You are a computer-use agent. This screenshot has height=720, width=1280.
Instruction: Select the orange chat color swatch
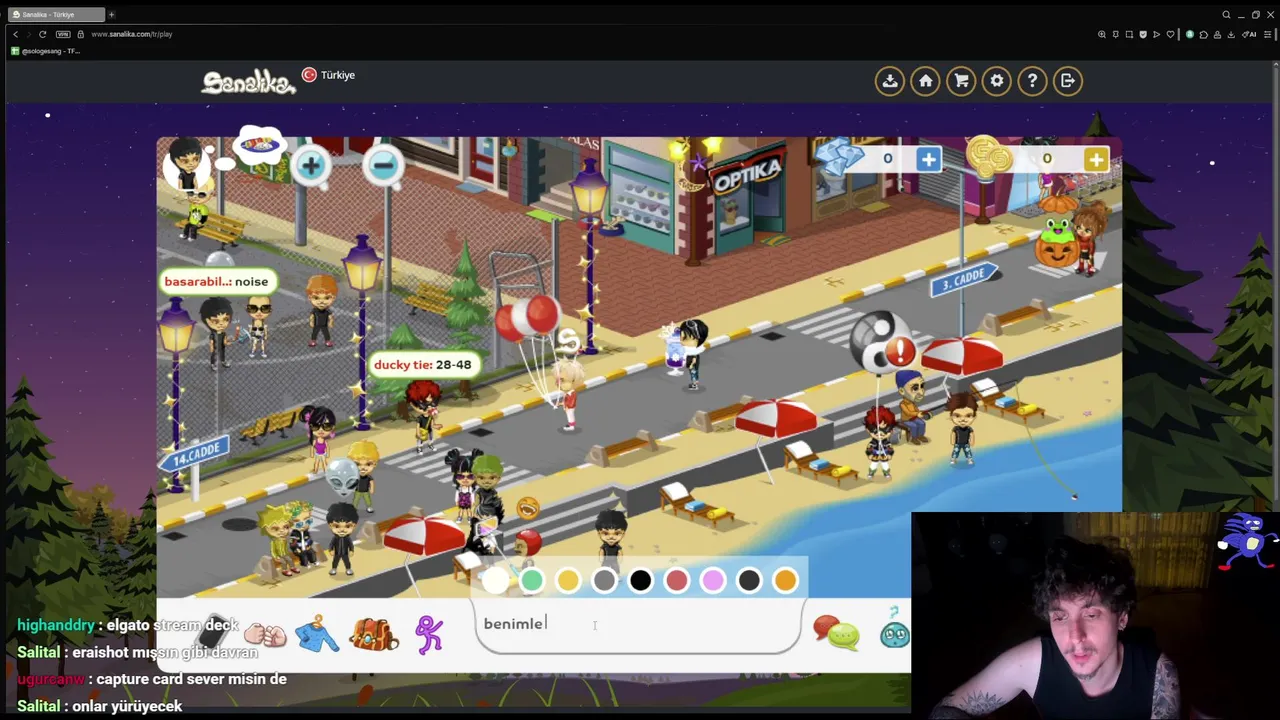[785, 580]
